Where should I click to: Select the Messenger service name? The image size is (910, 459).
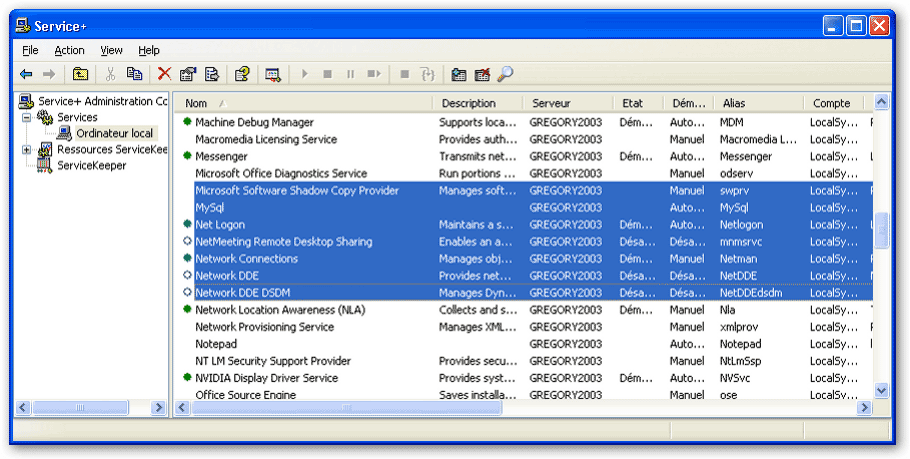[x=221, y=157]
